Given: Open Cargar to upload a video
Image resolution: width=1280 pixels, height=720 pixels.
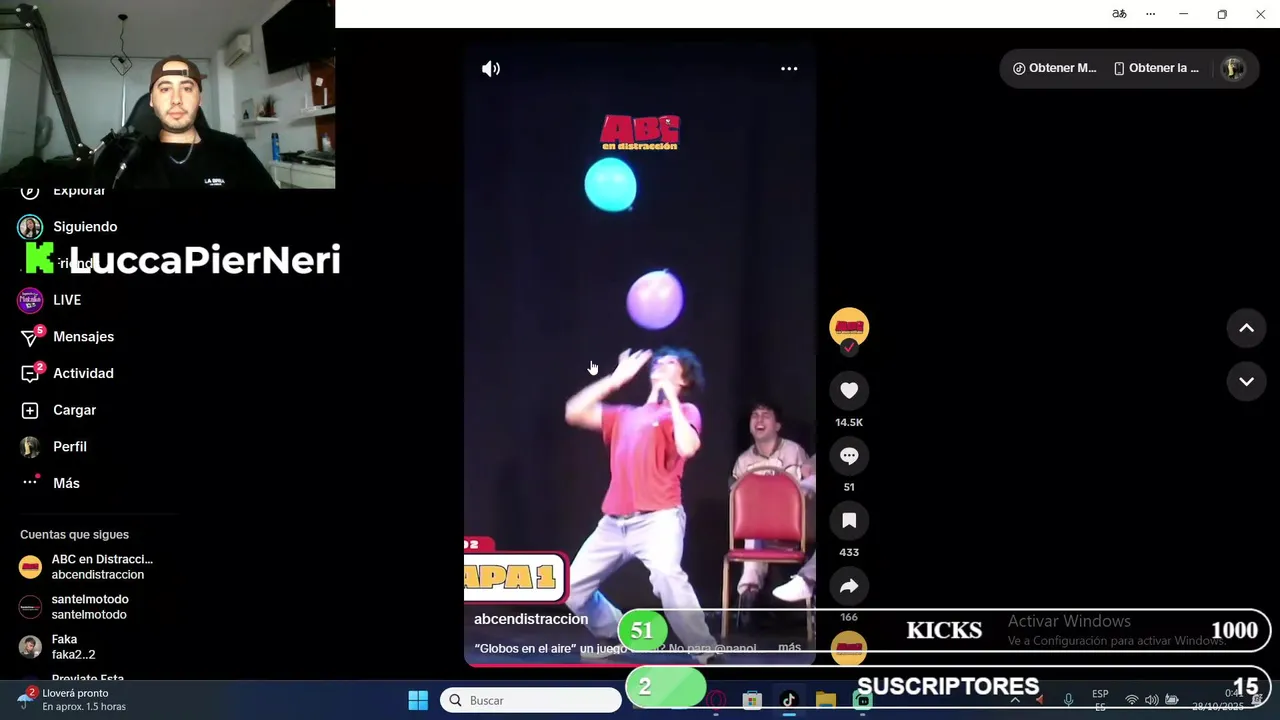Looking at the screenshot, I should click(75, 410).
